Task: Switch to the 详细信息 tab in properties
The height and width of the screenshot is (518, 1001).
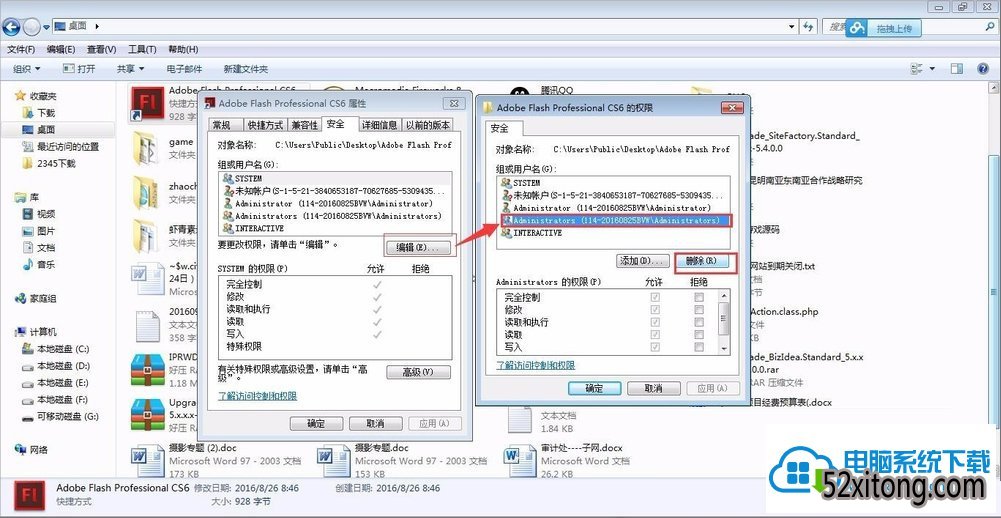Action: 379,125
